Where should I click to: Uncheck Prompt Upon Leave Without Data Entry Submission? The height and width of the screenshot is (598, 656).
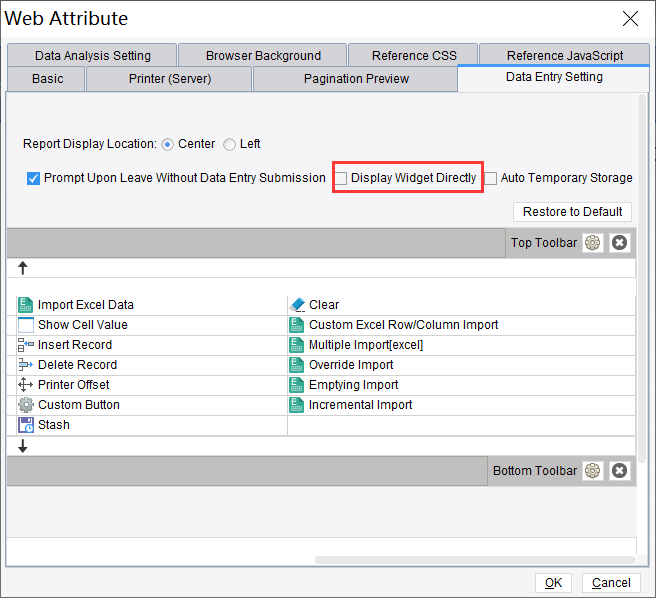point(33,178)
